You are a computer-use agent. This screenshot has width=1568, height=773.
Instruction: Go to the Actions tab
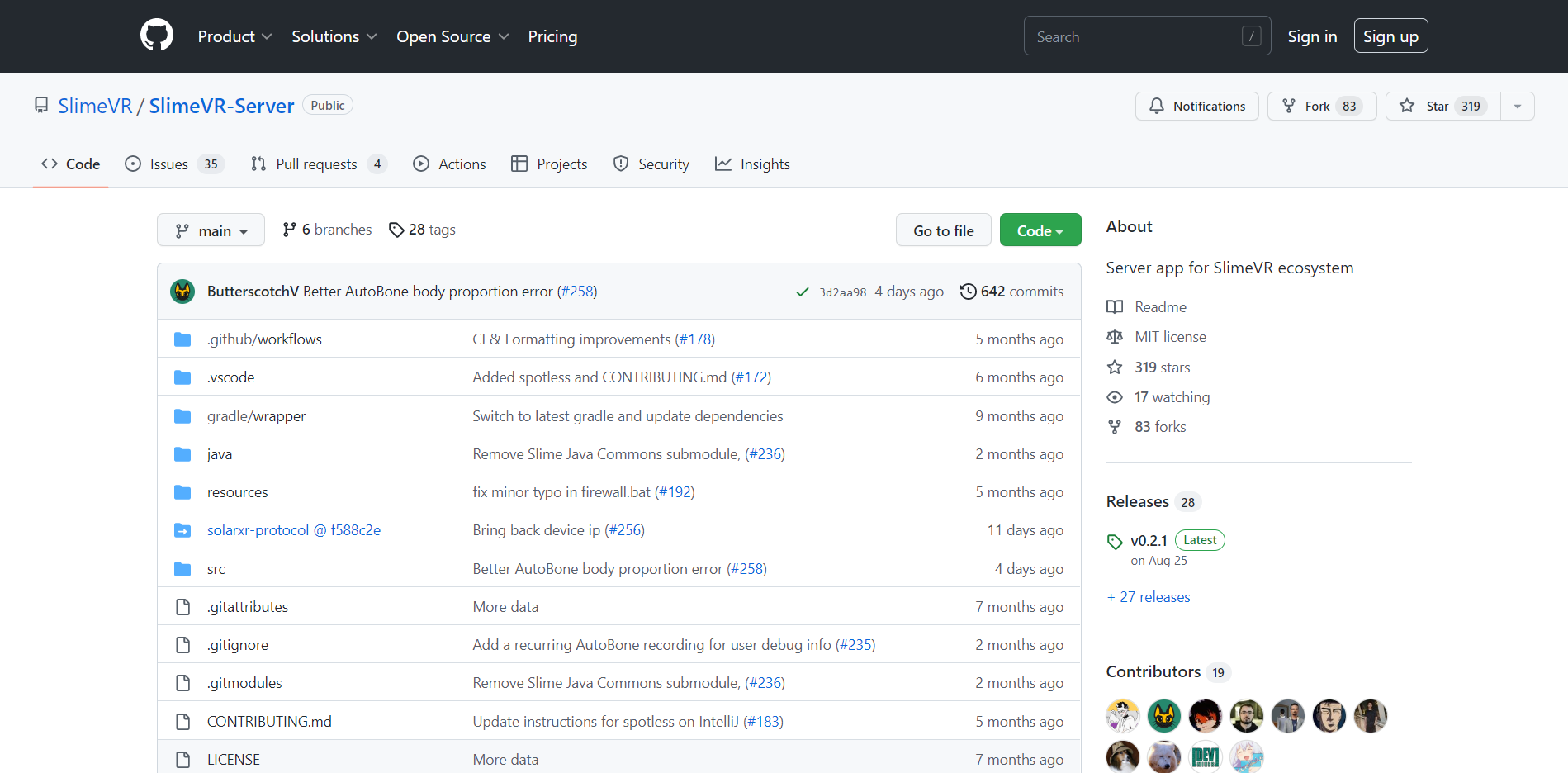(450, 164)
